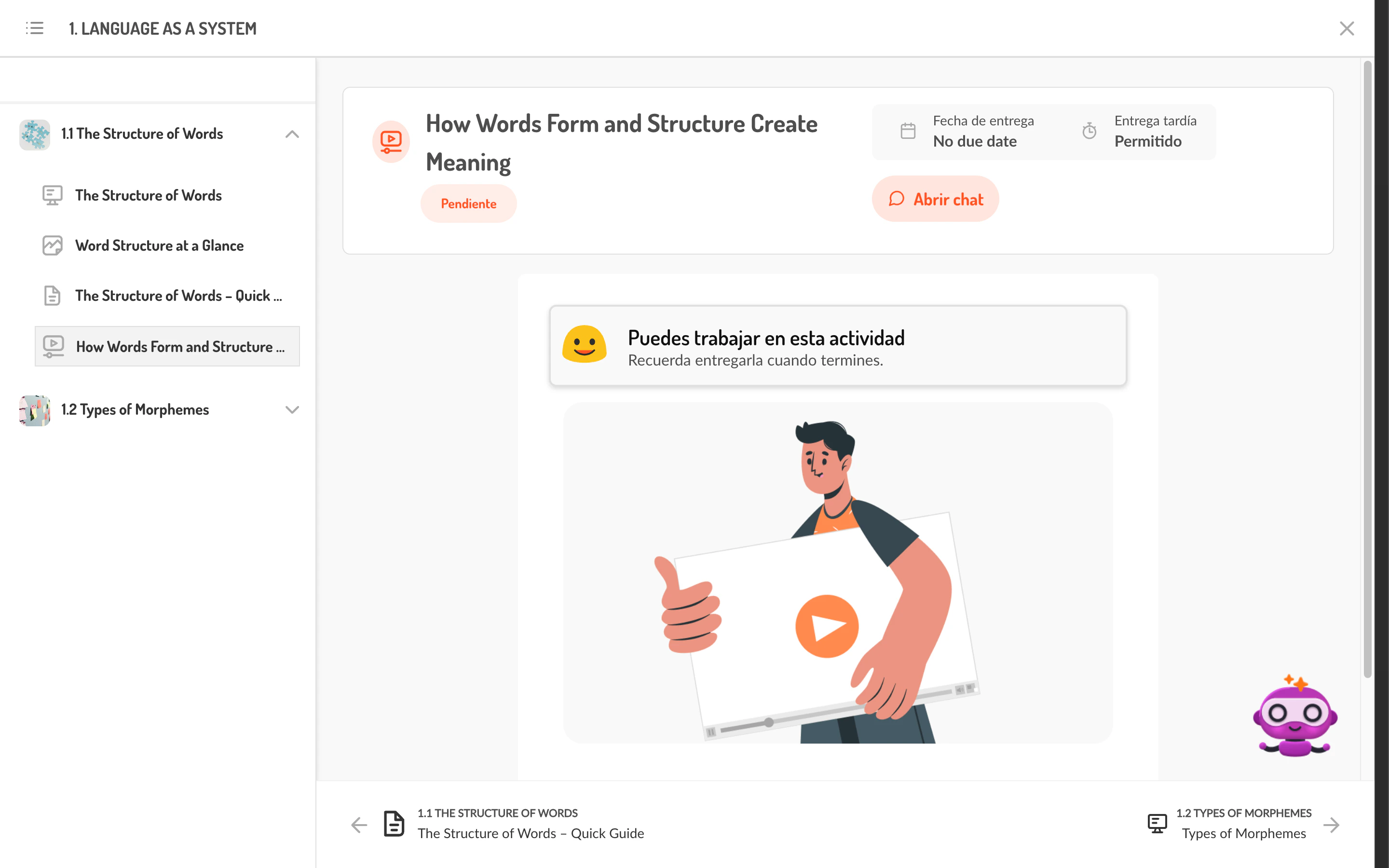Click the vertical scrollbar on the right

point(1367,367)
